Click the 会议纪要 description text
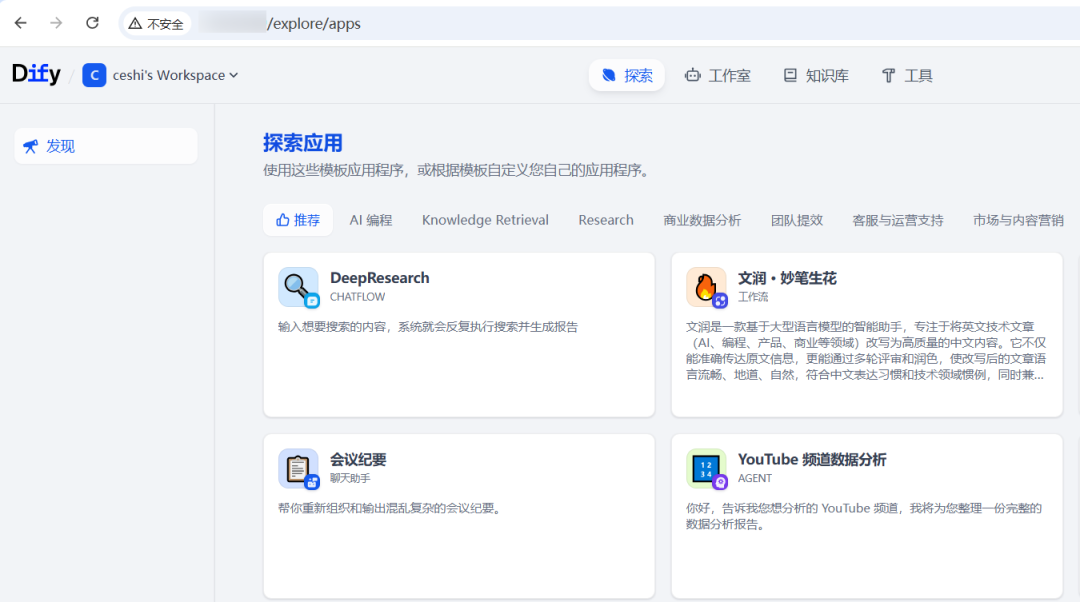 click(x=389, y=508)
